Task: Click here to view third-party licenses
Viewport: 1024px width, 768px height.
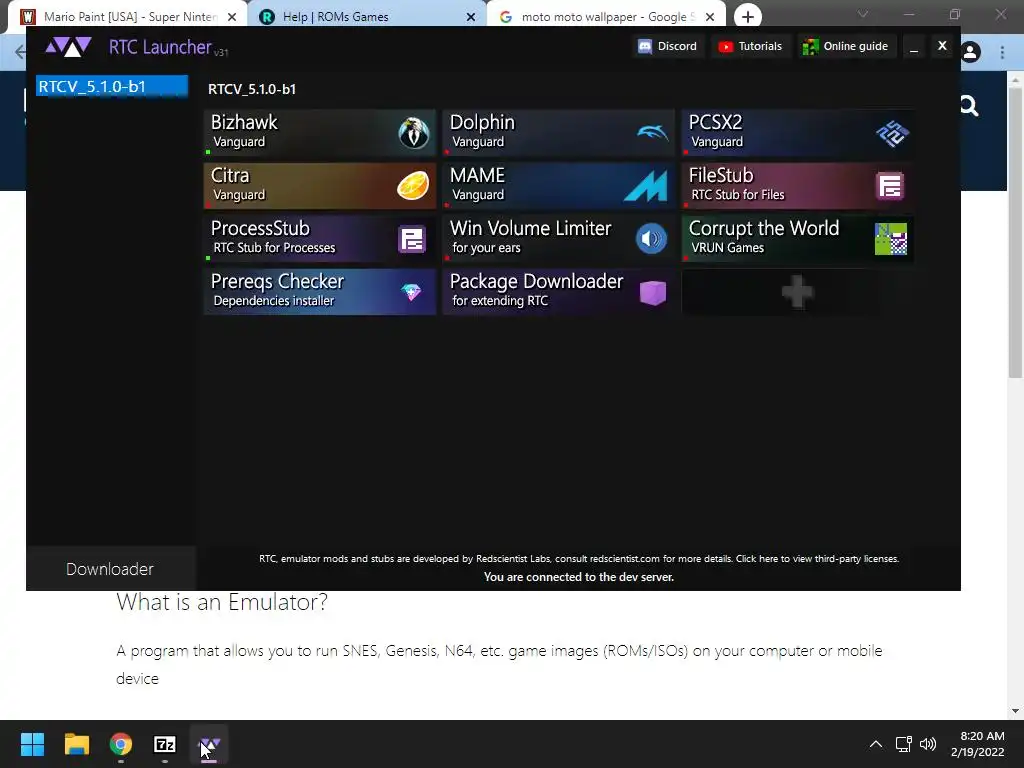Action: 817,559
